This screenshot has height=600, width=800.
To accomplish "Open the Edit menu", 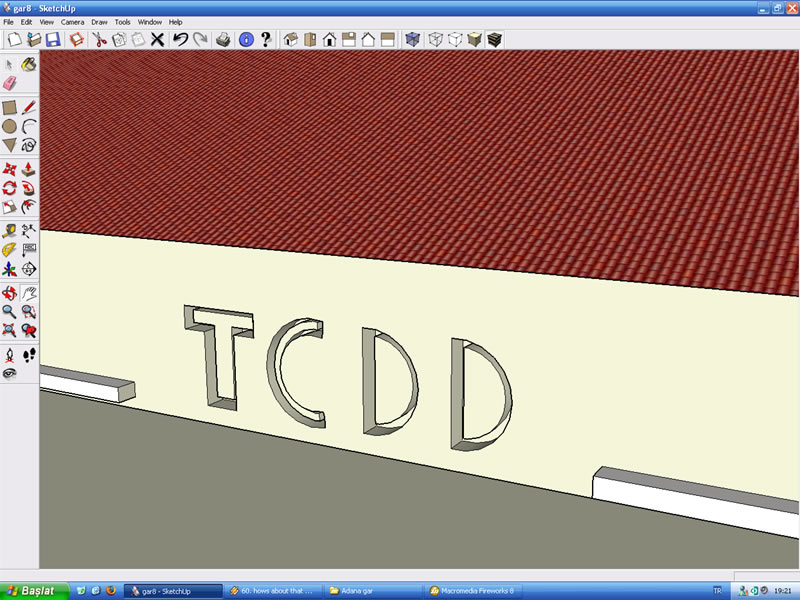I will pyautogui.click(x=26, y=22).
